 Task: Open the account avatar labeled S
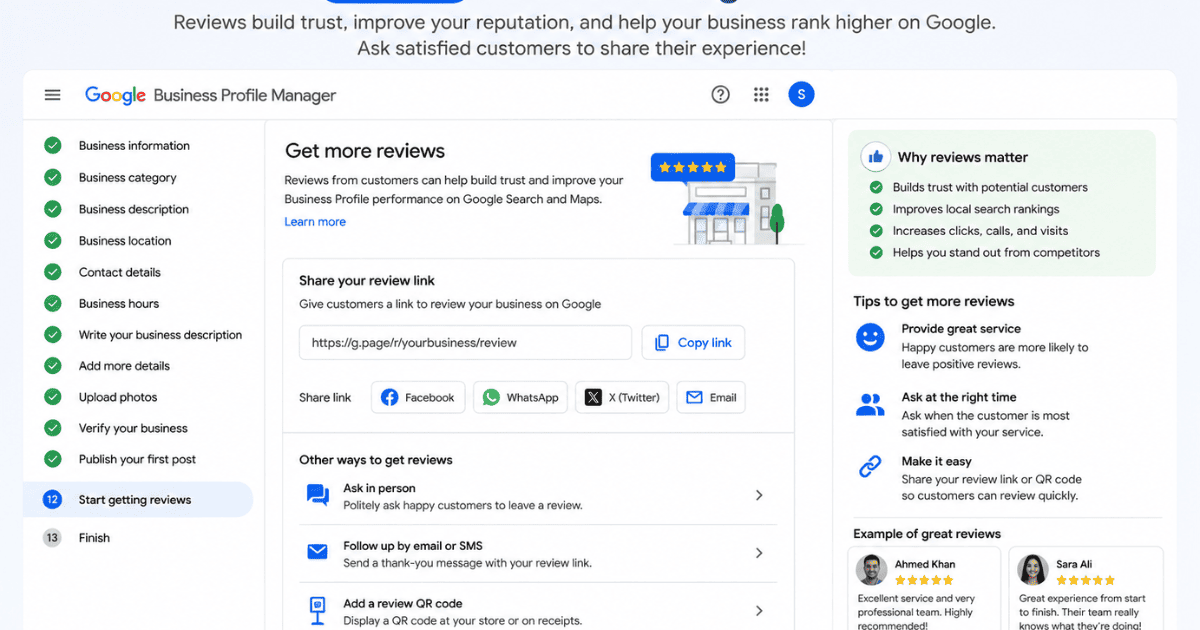pyautogui.click(x=801, y=95)
